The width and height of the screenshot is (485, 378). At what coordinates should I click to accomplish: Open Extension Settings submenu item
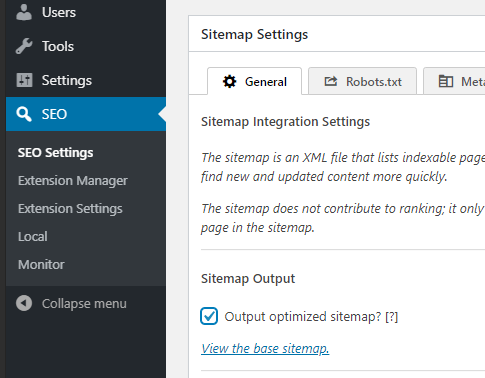[x=70, y=209]
